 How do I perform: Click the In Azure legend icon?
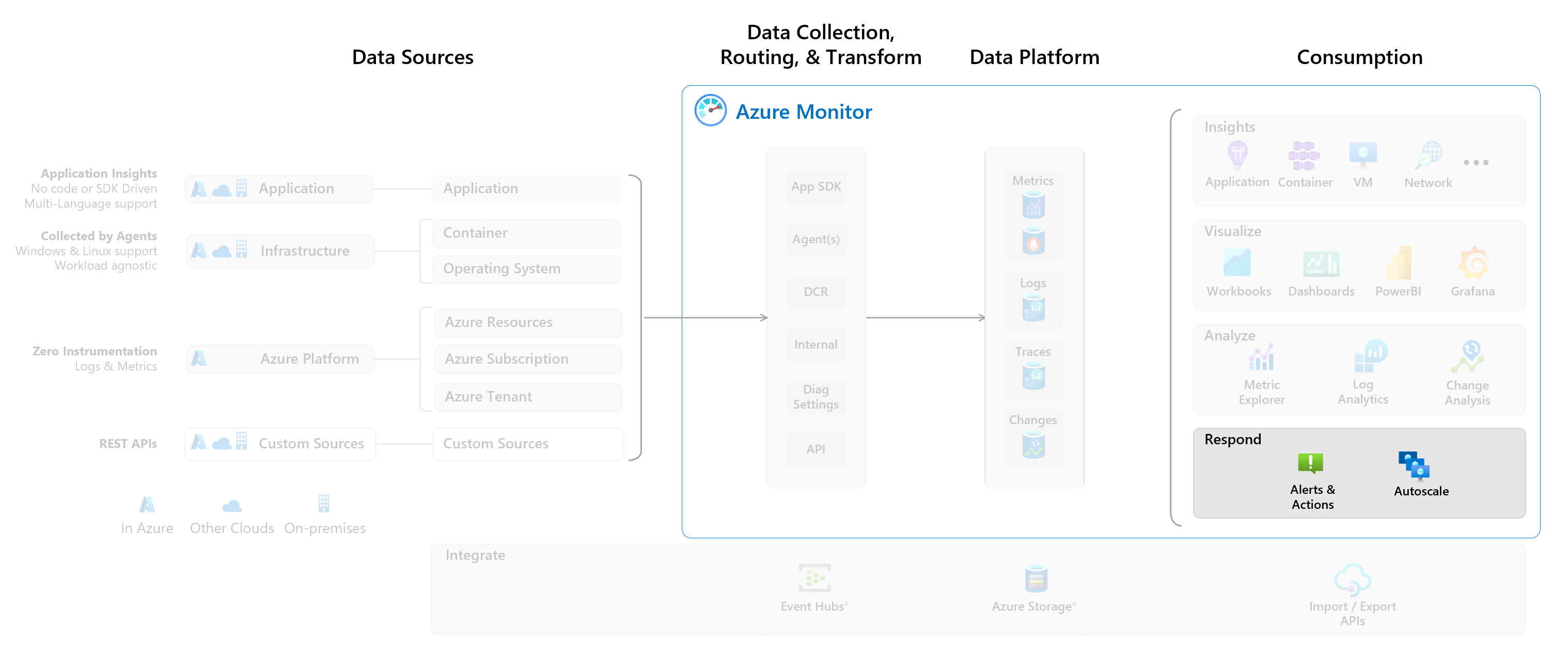(147, 504)
